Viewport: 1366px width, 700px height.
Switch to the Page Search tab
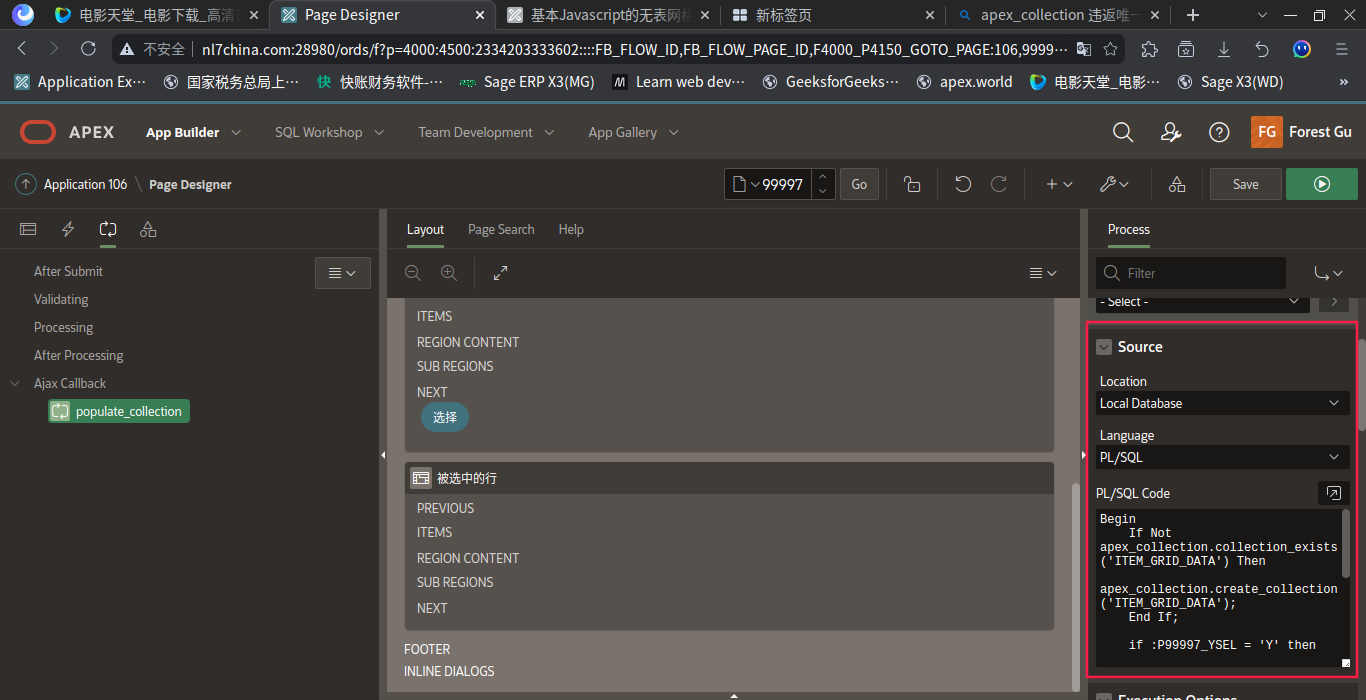(501, 229)
